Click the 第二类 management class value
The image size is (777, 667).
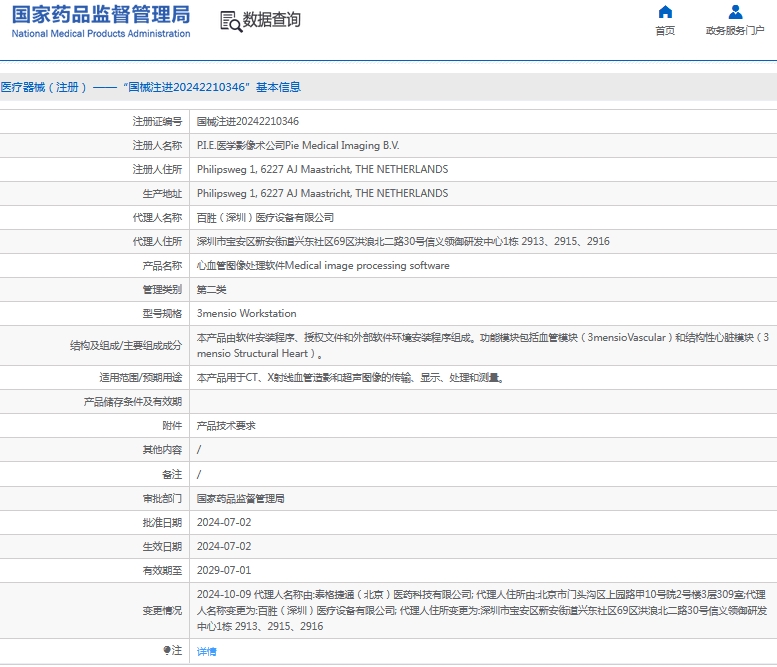pos(212,289)
